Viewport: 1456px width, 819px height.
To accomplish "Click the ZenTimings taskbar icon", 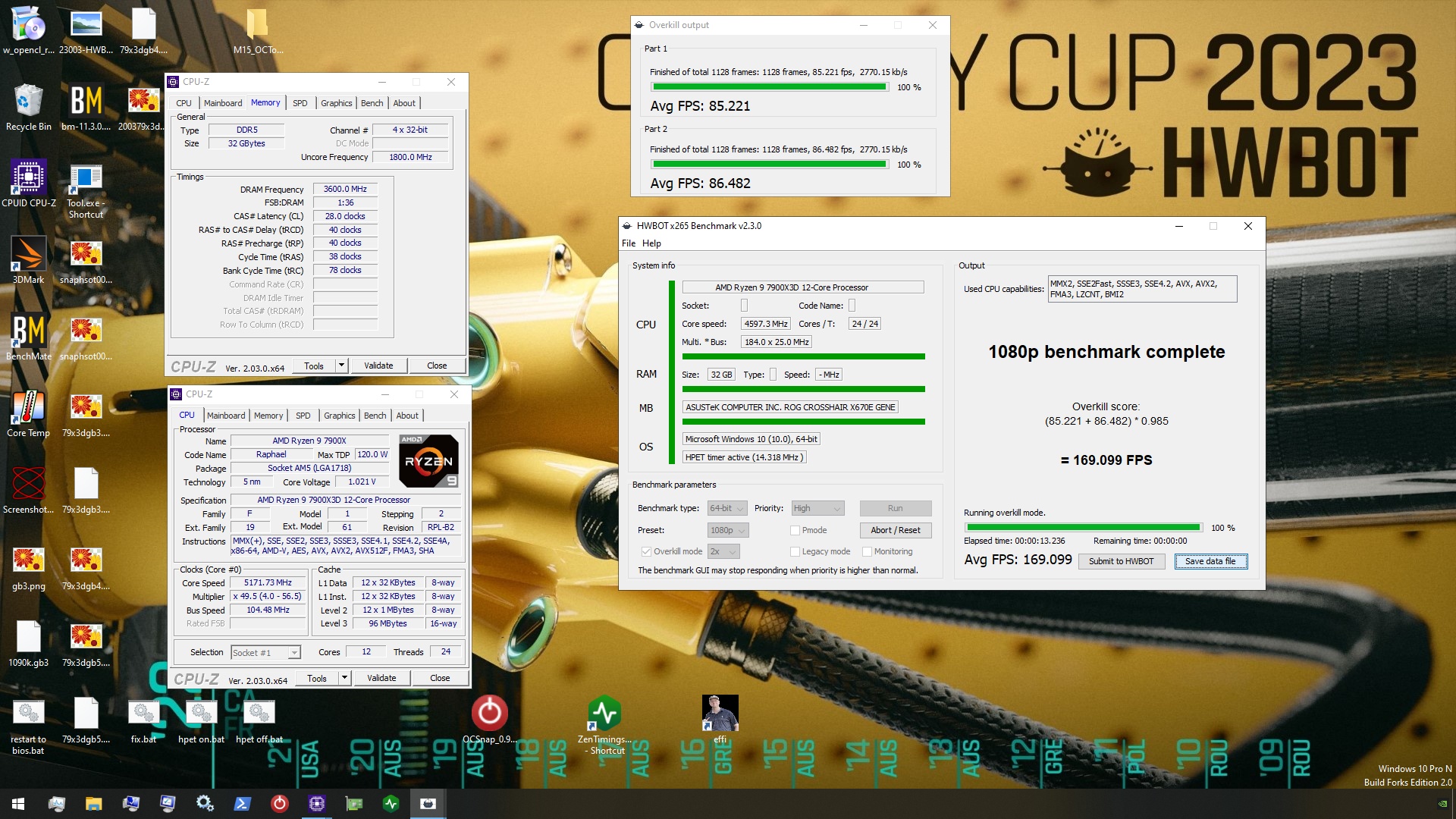I will pyautogui.click(x=391, y=804).
